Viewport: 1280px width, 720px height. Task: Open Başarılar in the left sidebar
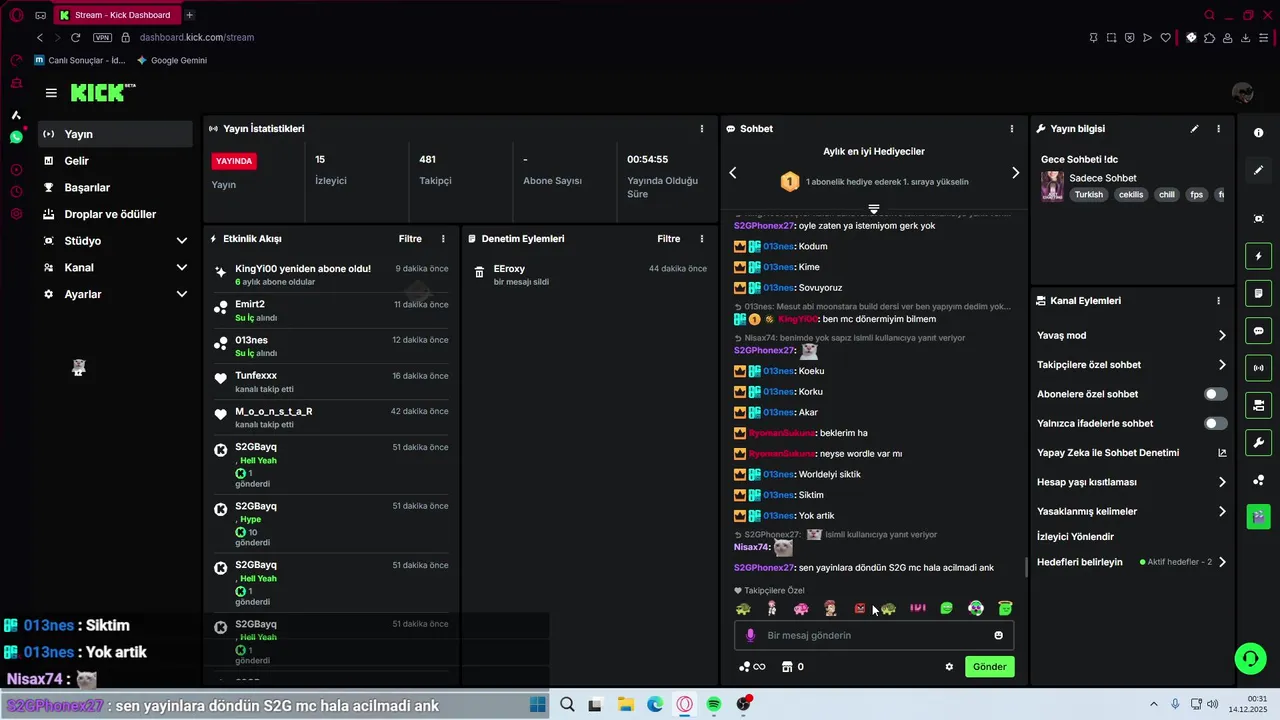[x=115, y=188]
